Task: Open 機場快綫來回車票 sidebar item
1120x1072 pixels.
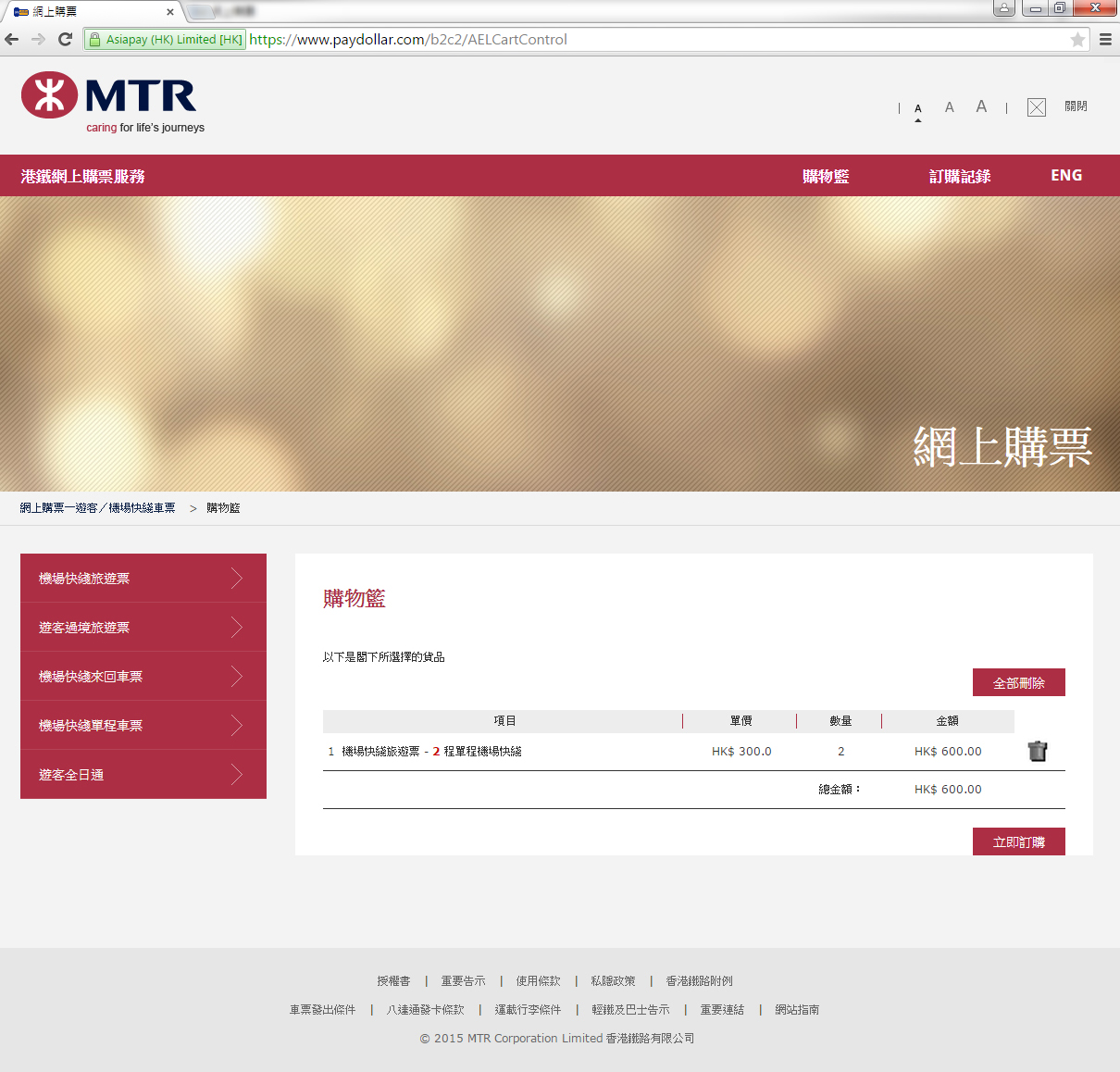Action: 143,676
